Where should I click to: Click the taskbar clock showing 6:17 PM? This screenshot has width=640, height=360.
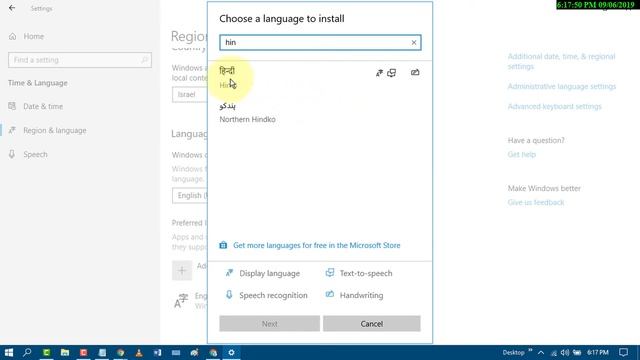coord(598,353)
